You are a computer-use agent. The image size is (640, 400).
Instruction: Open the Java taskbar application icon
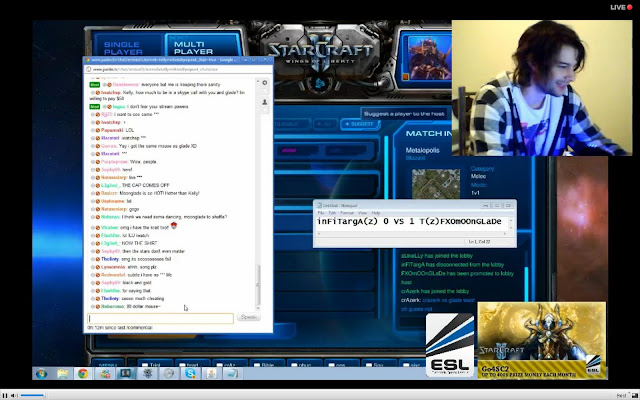click(x=211, y=373)
